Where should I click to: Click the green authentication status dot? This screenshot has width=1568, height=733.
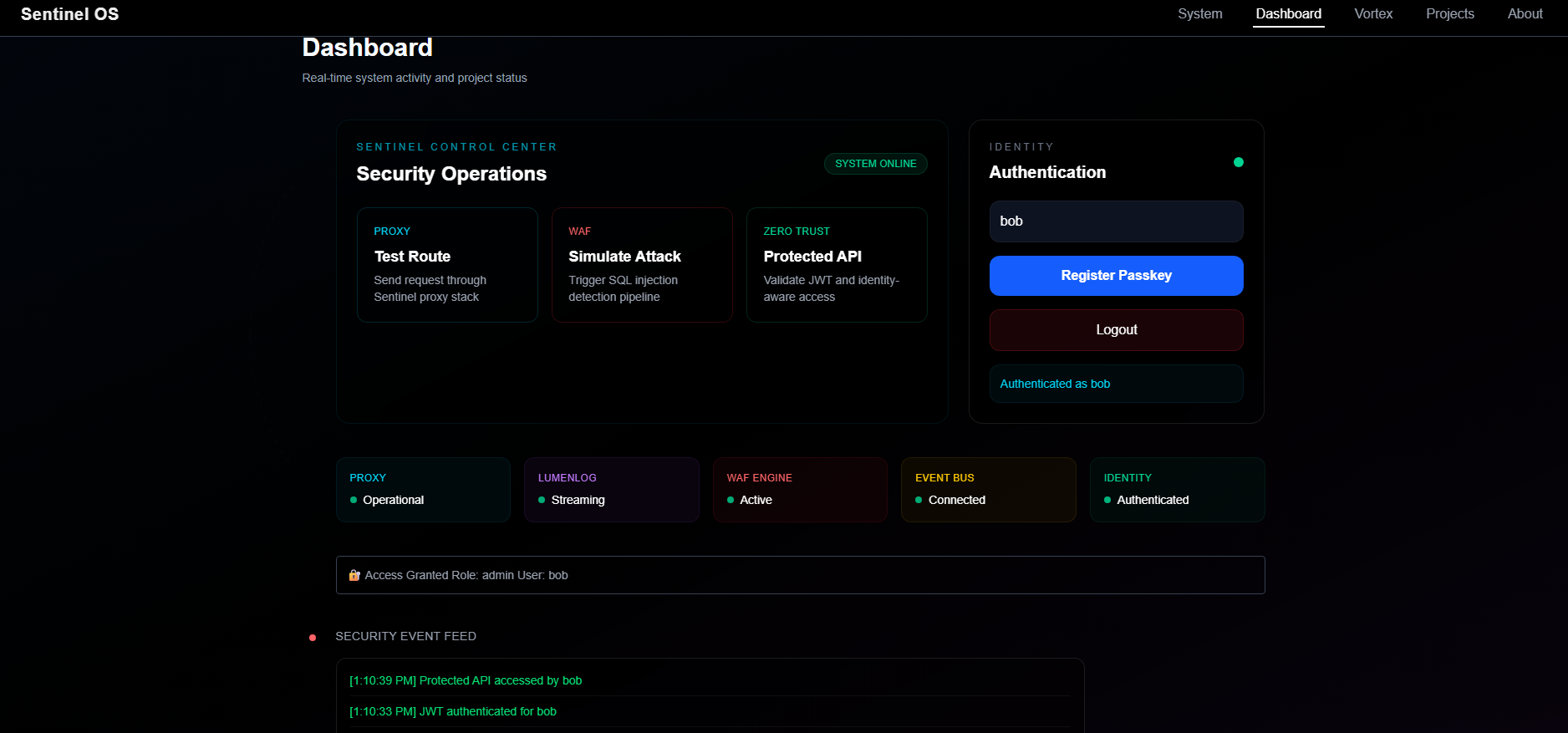1239,162
